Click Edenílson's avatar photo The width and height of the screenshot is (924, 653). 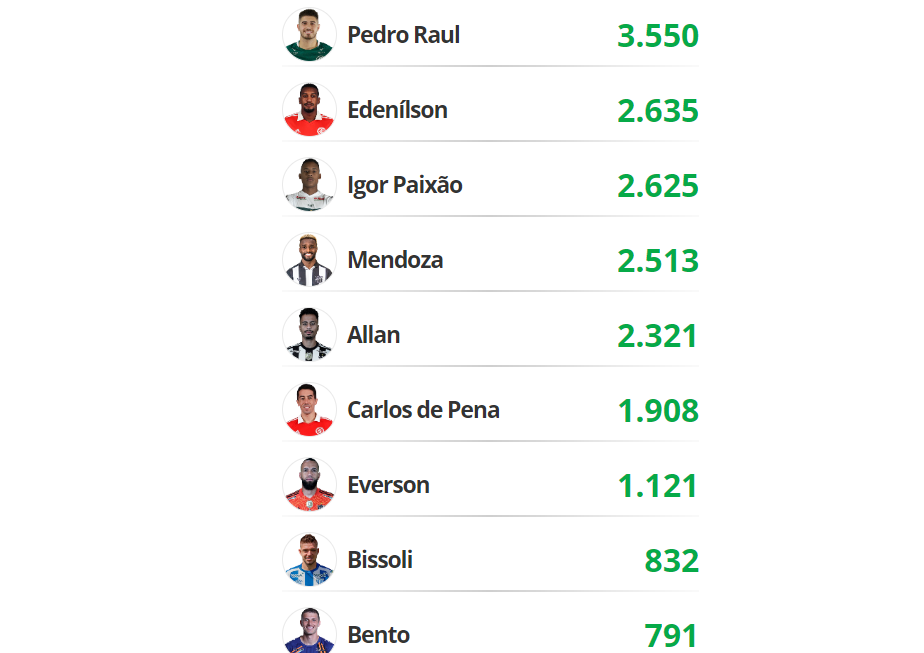click(309, 110)
